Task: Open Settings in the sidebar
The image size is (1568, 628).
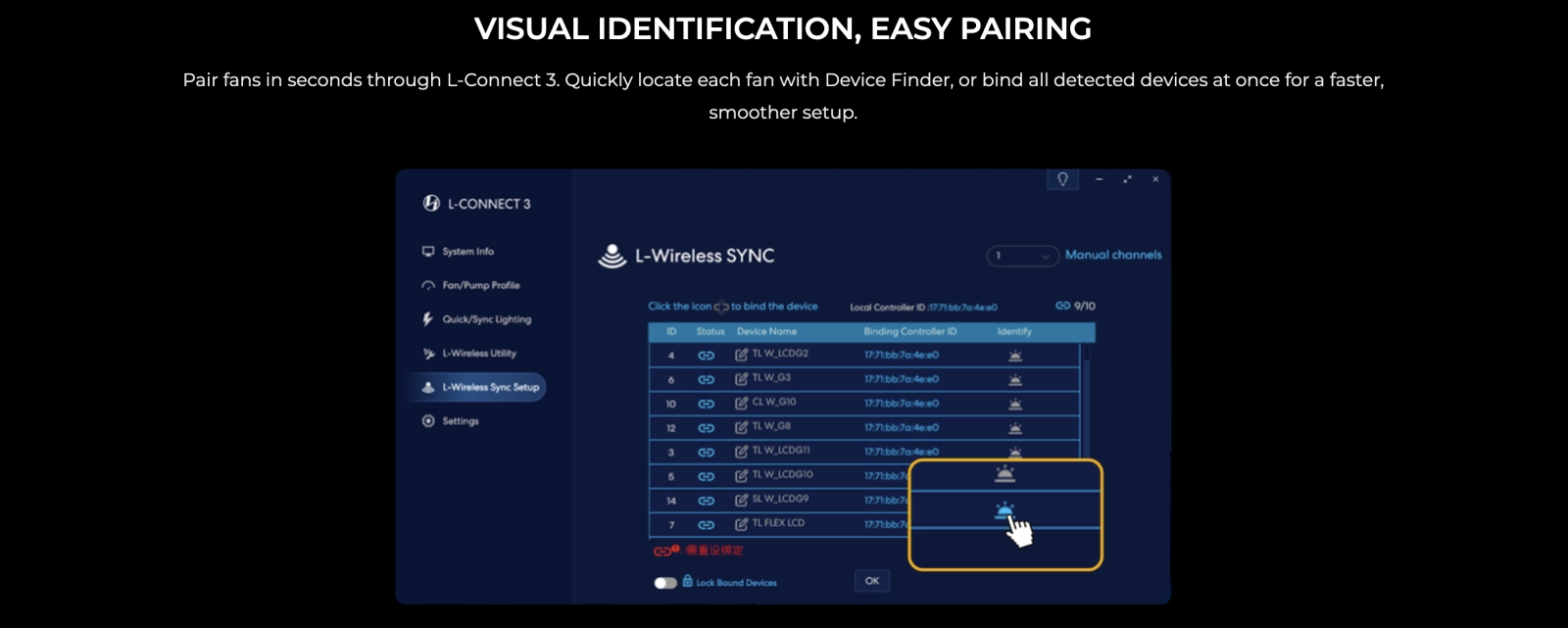Action: 451,421
